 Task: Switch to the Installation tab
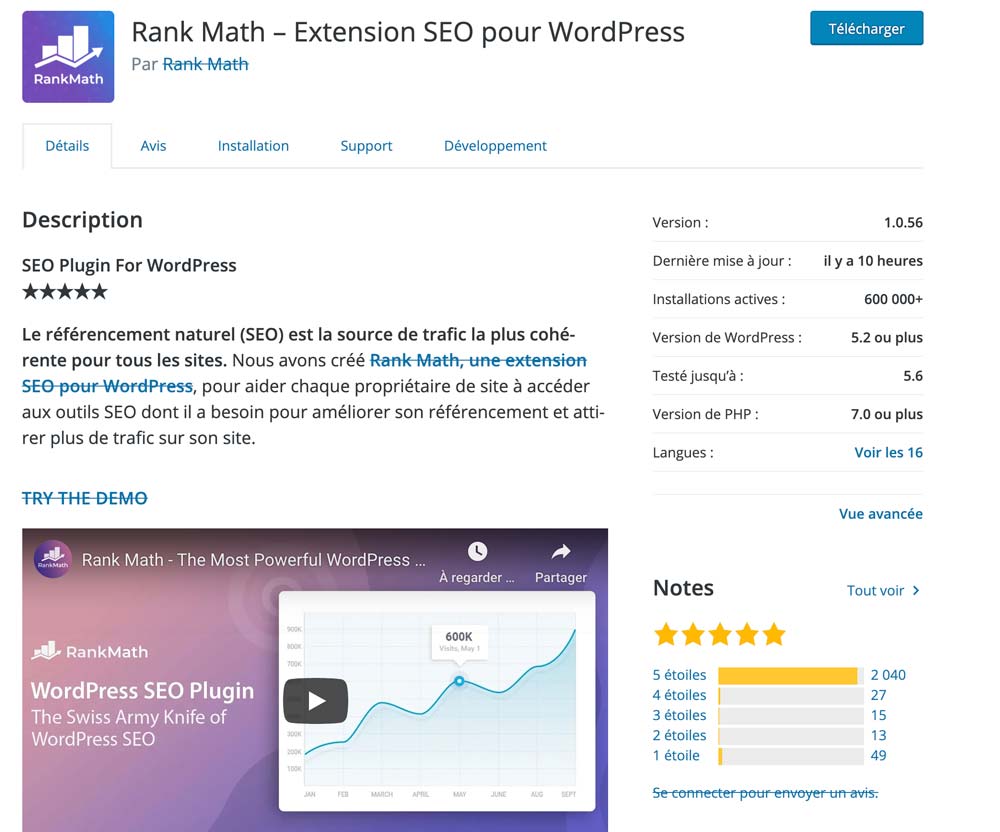(253, 146)
